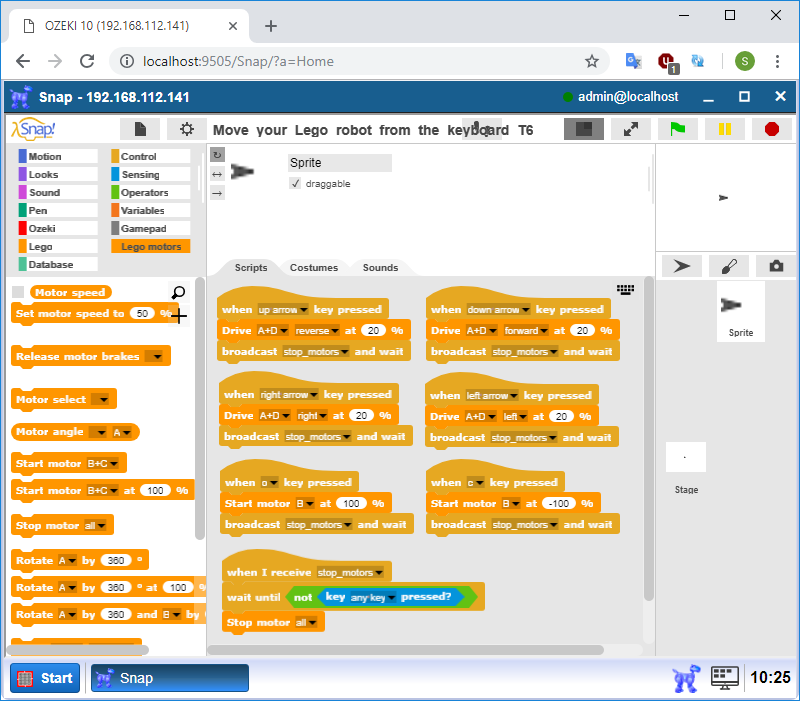This screenshot has height=701, width=800.
Task: Reload the page in Chrome
Action: point(87,61)
